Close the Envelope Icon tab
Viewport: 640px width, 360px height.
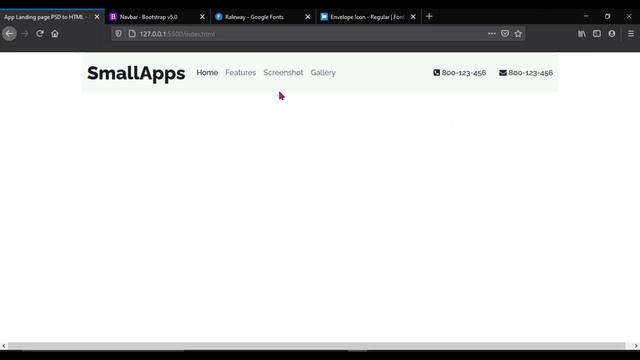click(x=413, y=17)
